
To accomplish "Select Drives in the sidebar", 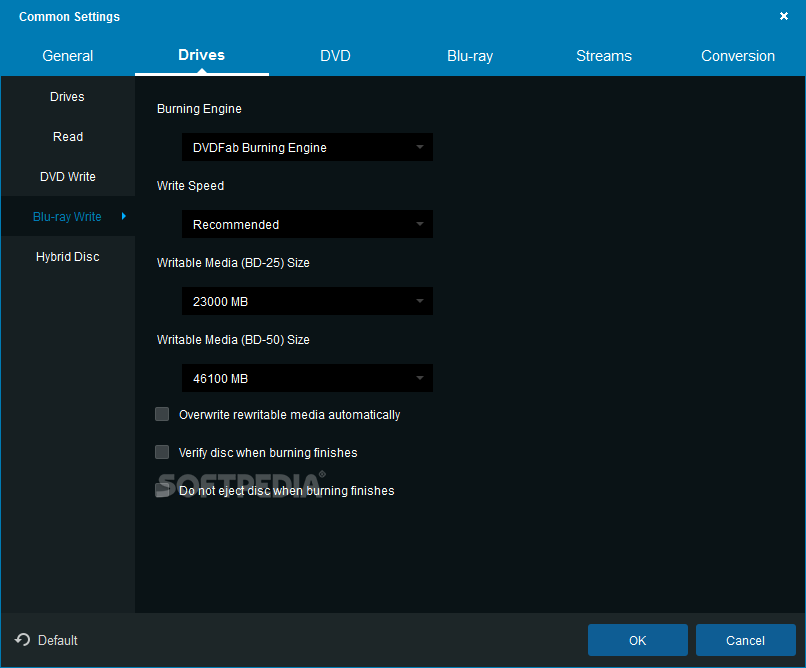I will tap(67, 97).
